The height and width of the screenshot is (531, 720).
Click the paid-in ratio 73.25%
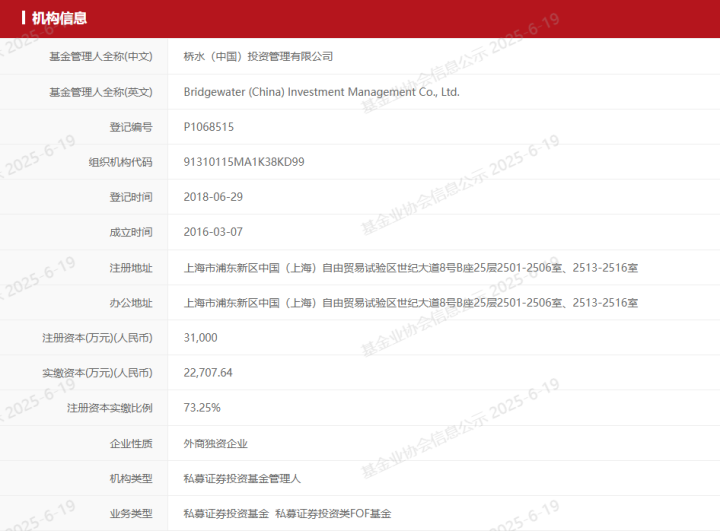pyautogui.click(x=202, y=408)
